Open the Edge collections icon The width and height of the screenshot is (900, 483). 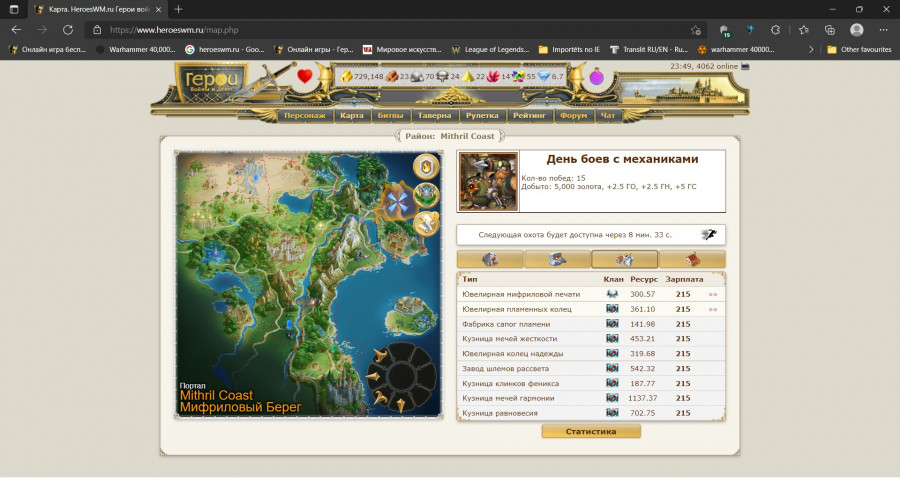pos(830,30)
